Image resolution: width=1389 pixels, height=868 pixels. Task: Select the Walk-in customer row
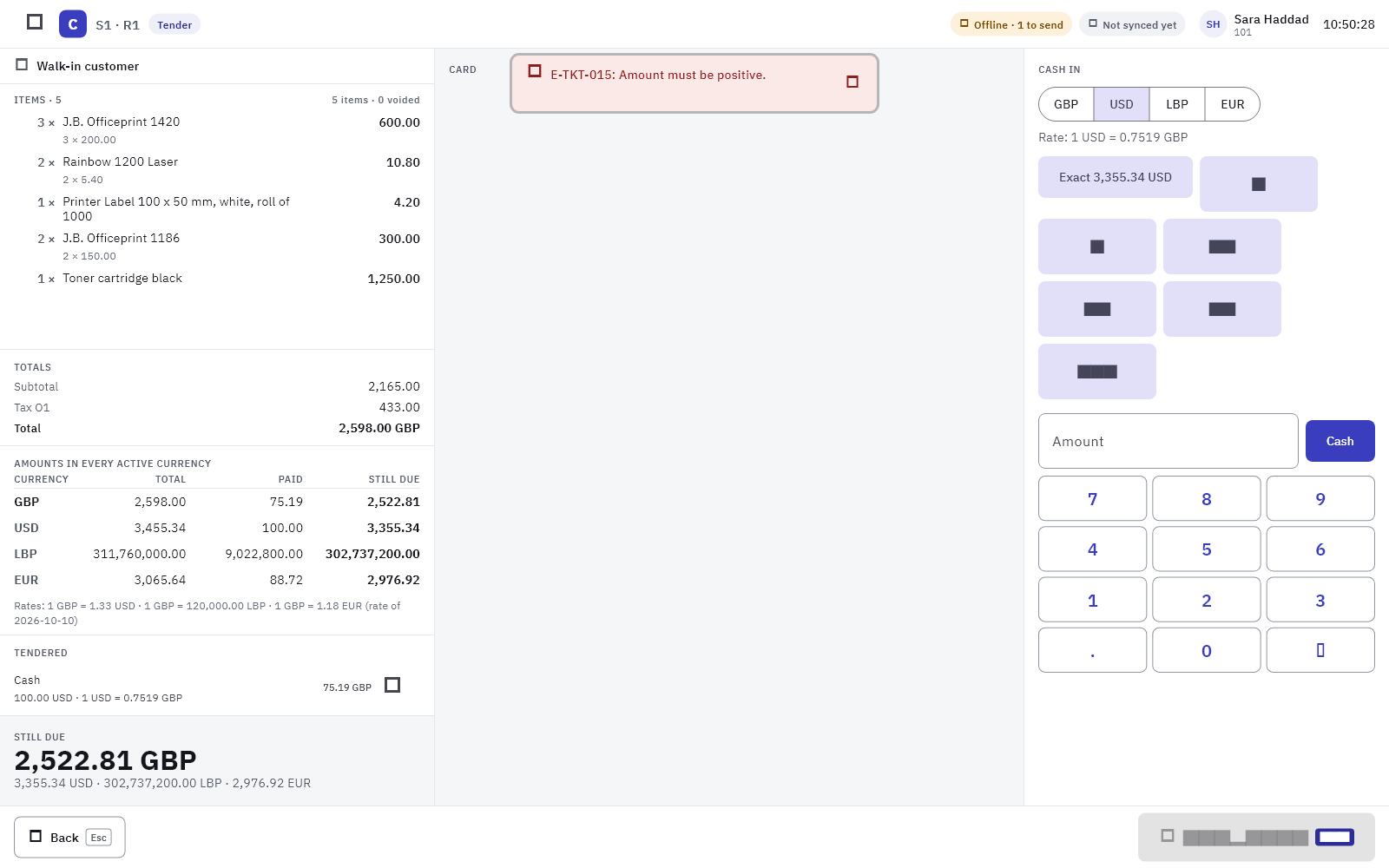[217, 66]
